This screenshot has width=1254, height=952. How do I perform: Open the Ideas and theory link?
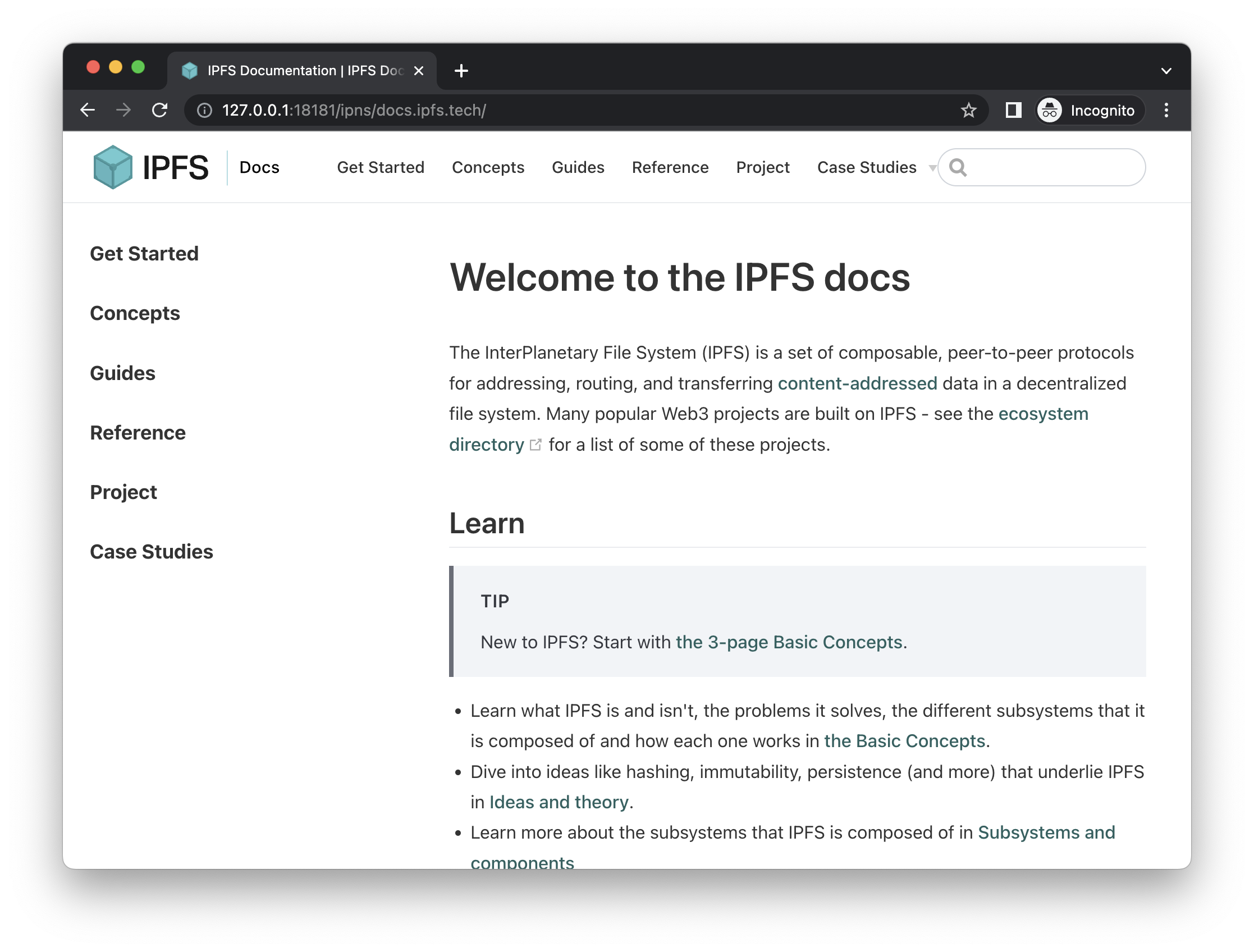559,802
